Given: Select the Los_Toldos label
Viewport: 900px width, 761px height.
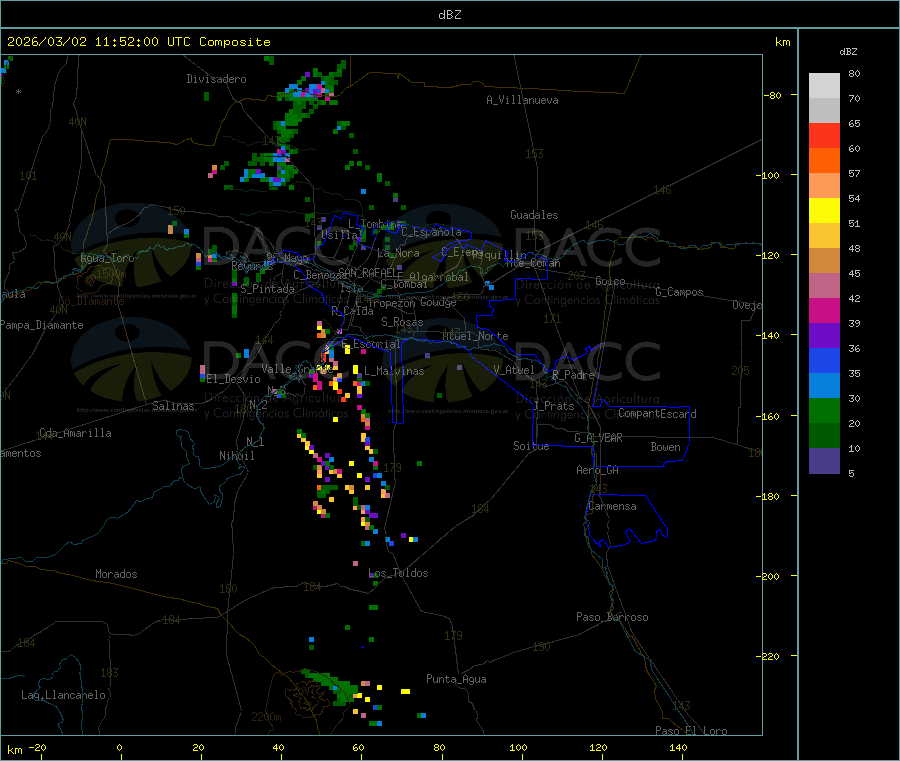Looking at the screenshot, I should tap(398, 573).
